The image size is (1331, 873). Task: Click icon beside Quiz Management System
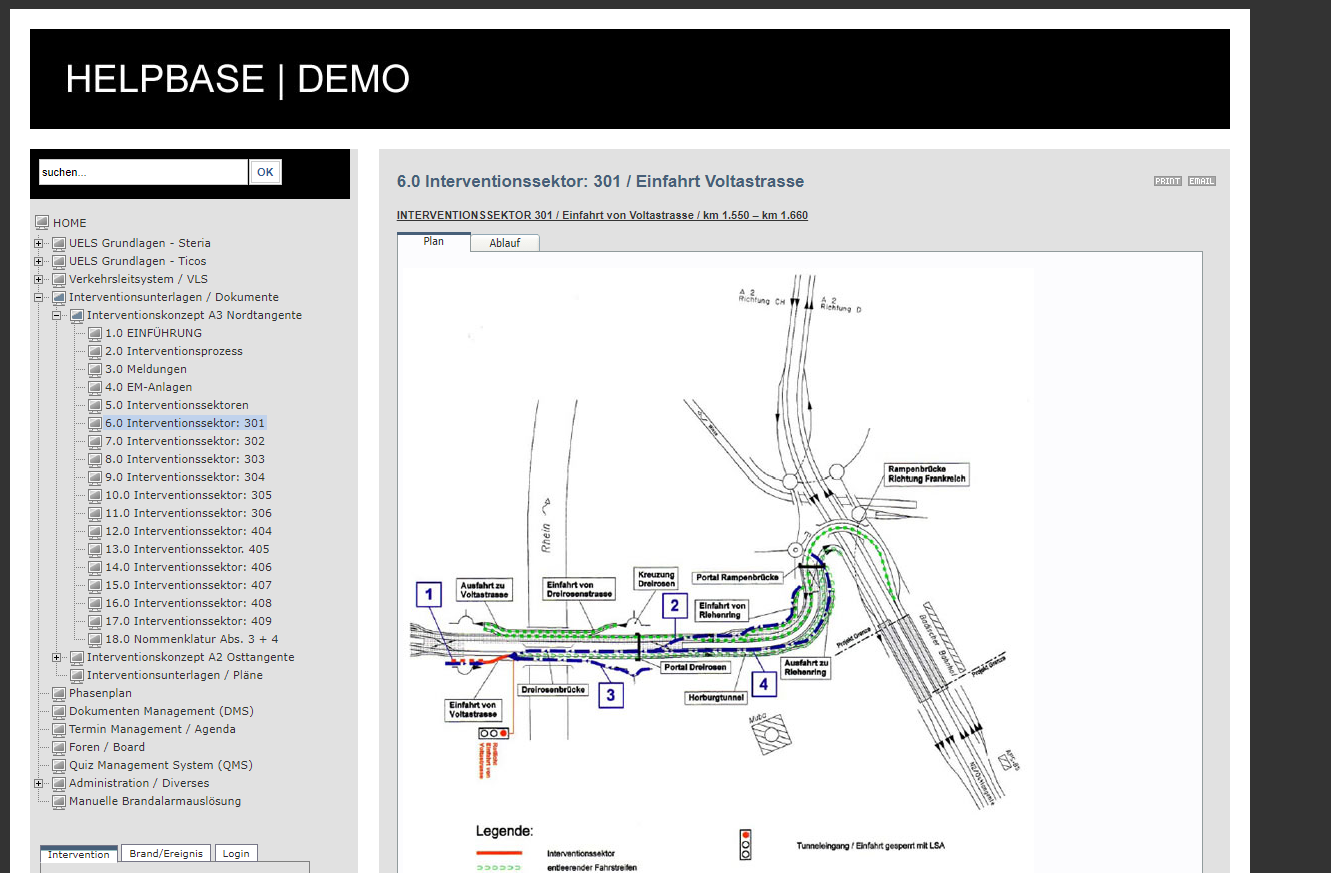click(x=59, y=765)
